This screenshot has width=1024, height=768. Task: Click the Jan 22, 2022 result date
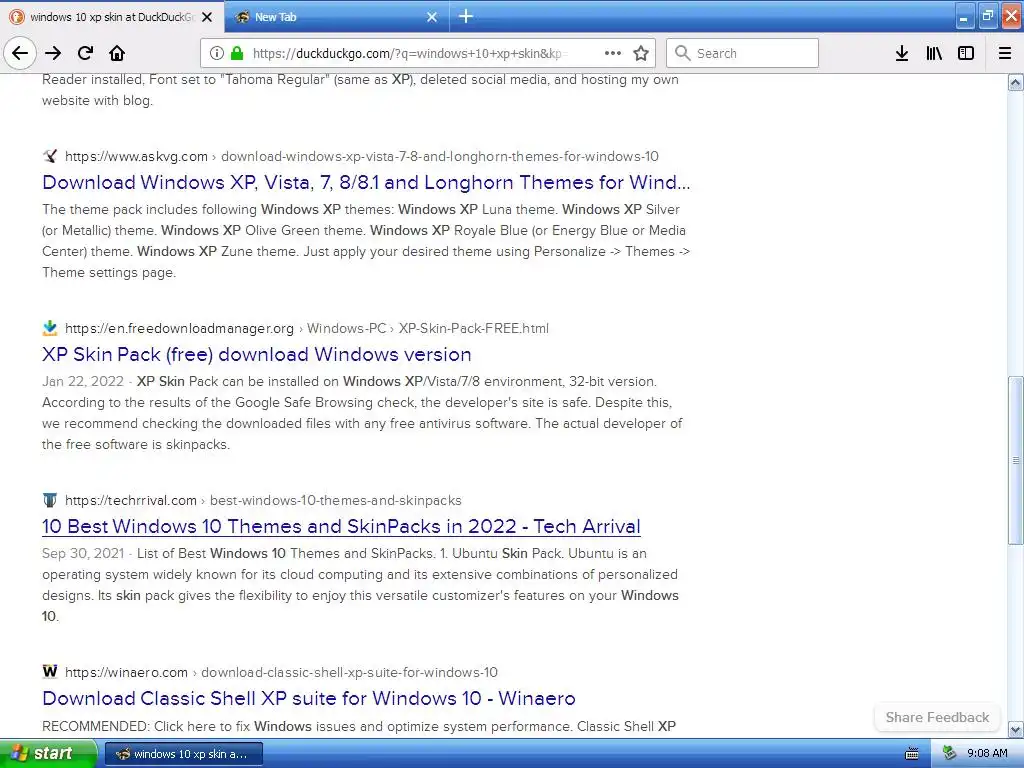83,381
